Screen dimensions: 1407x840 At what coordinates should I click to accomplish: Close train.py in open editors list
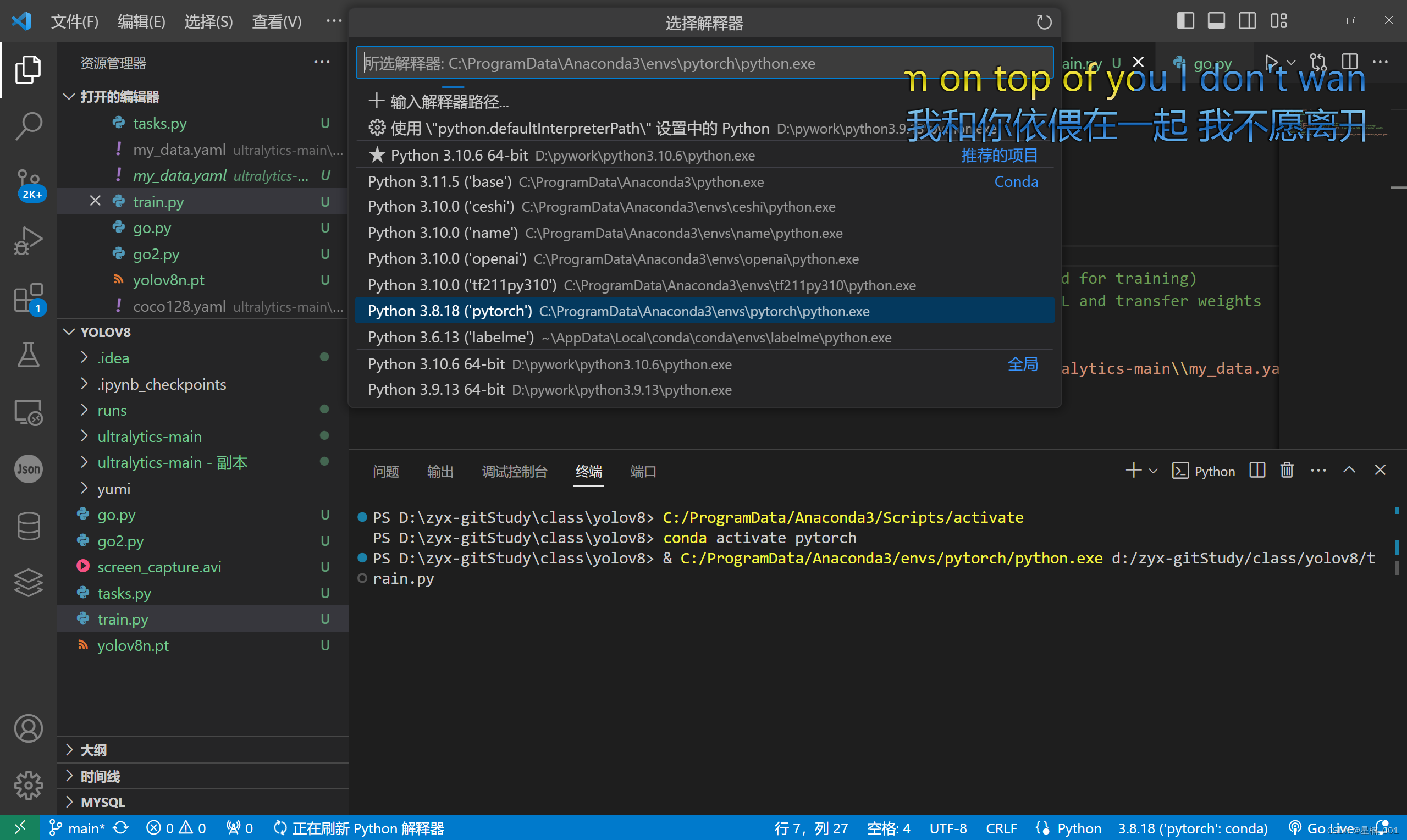click(x=95, y=202)
